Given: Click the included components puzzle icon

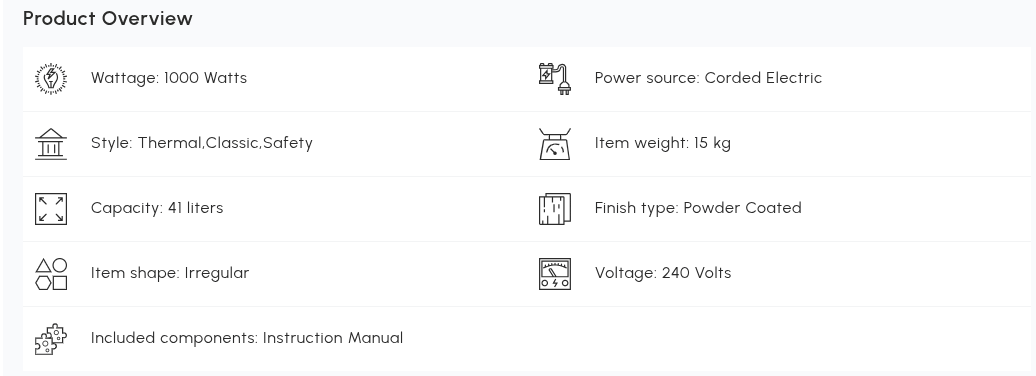Looking at the screenshot, I should pos(51,339).
